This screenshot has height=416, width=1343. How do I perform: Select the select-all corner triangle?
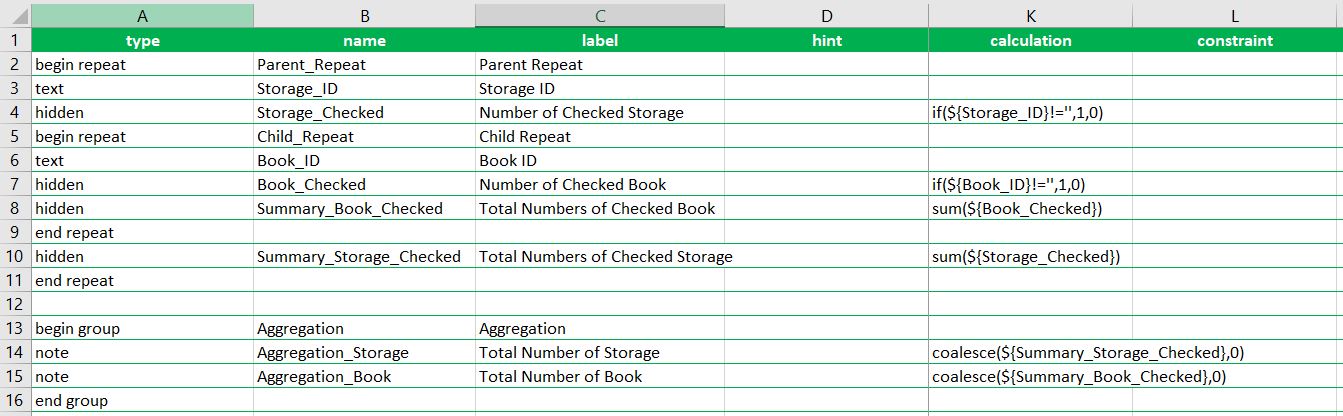click(x=15, y=15)
